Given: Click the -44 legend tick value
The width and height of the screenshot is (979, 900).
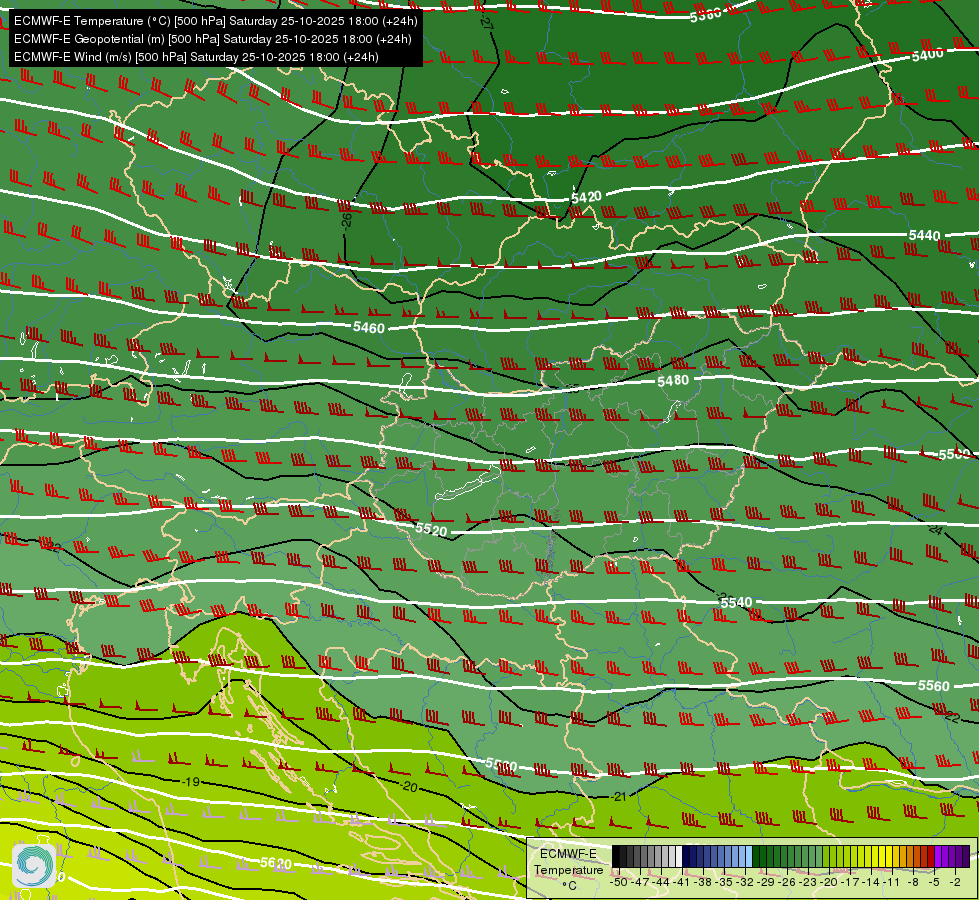Looking at the screenshot, I should coord(661,883).
